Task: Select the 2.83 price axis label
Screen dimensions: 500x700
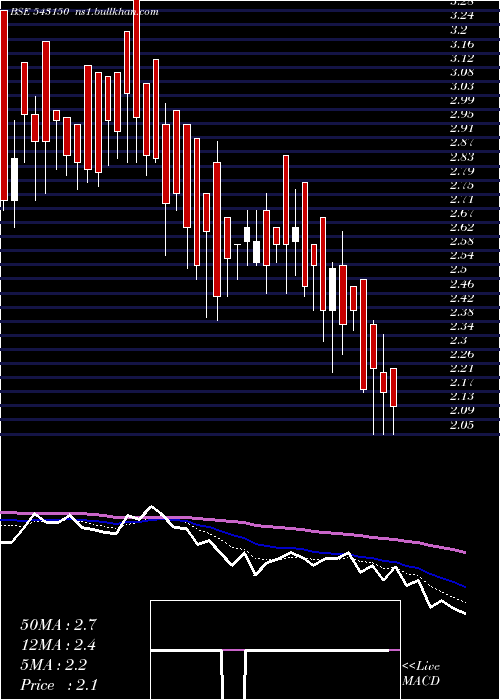Action: [x=462, y=157]
